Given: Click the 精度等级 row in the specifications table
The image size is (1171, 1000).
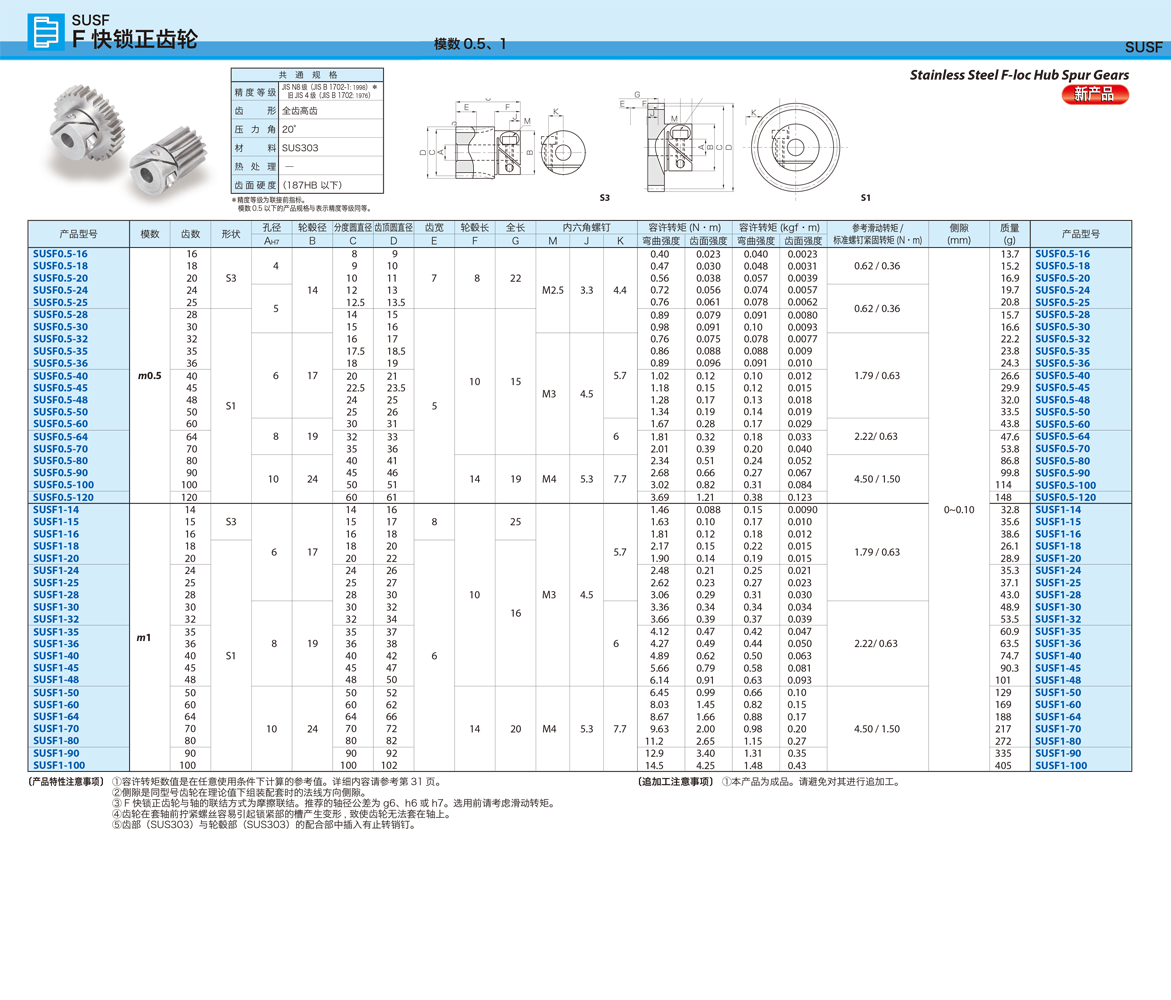Looking at the screenshot, I should [255, 92].
